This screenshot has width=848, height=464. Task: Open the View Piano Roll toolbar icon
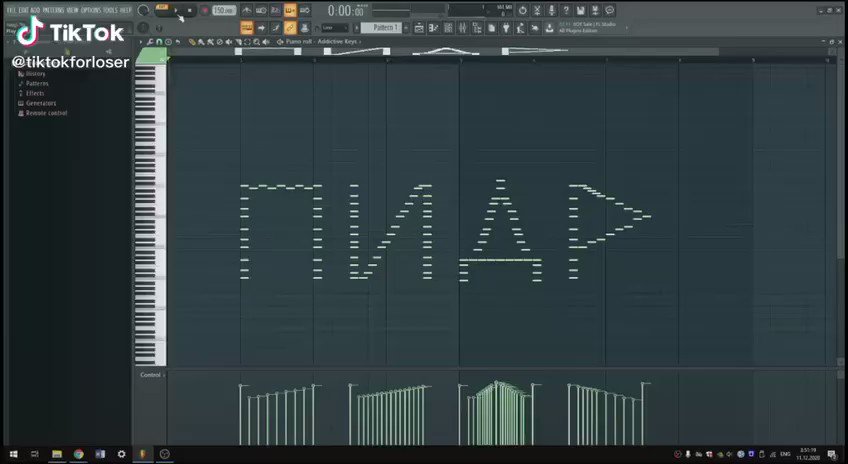[x=433, y=28]
